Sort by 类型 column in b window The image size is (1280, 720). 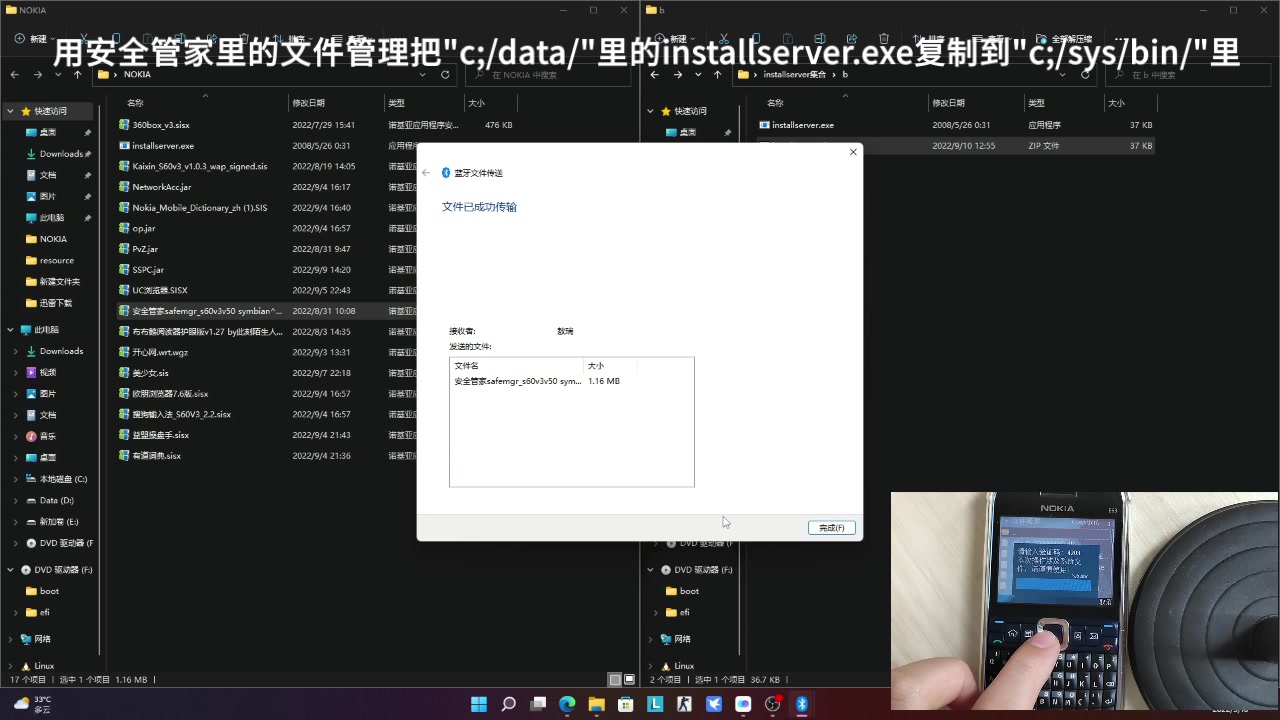point(1036,103)
